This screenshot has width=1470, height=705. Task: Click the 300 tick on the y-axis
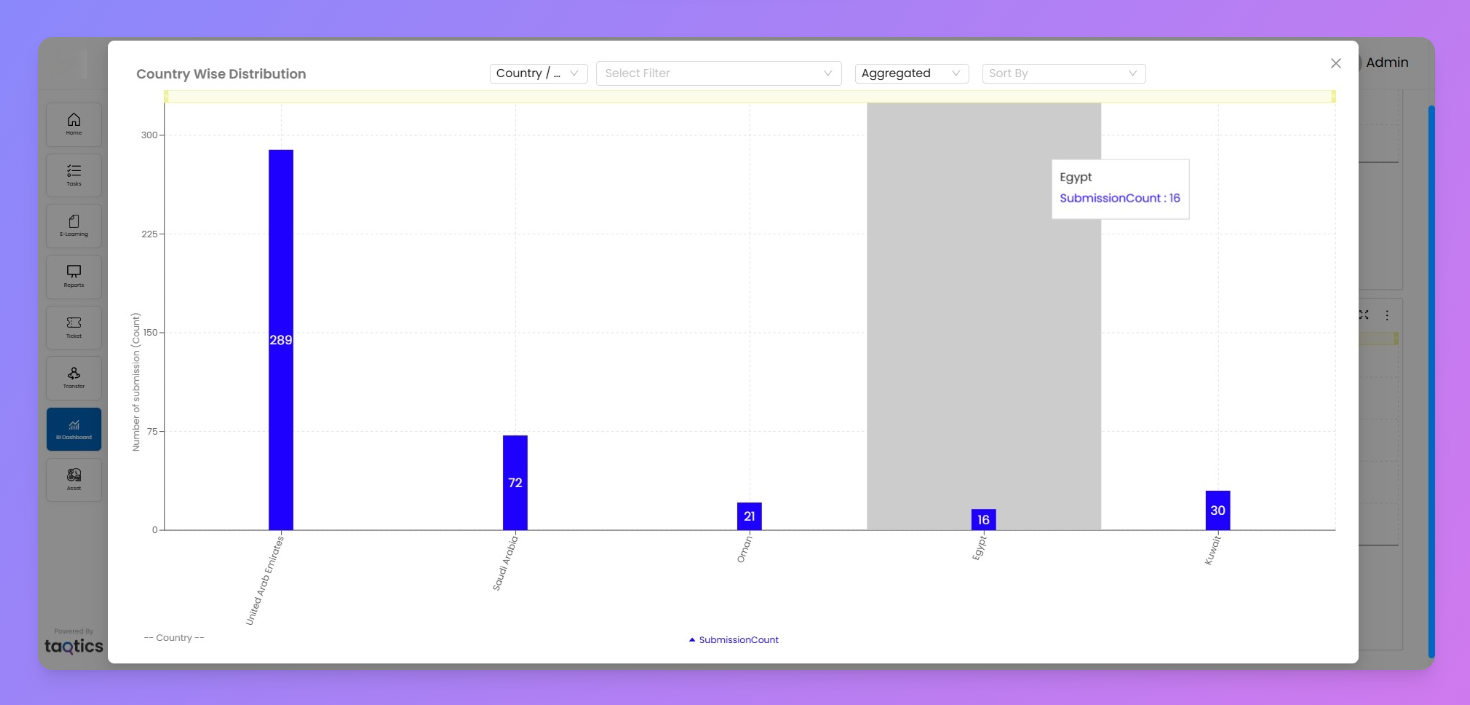148,135
